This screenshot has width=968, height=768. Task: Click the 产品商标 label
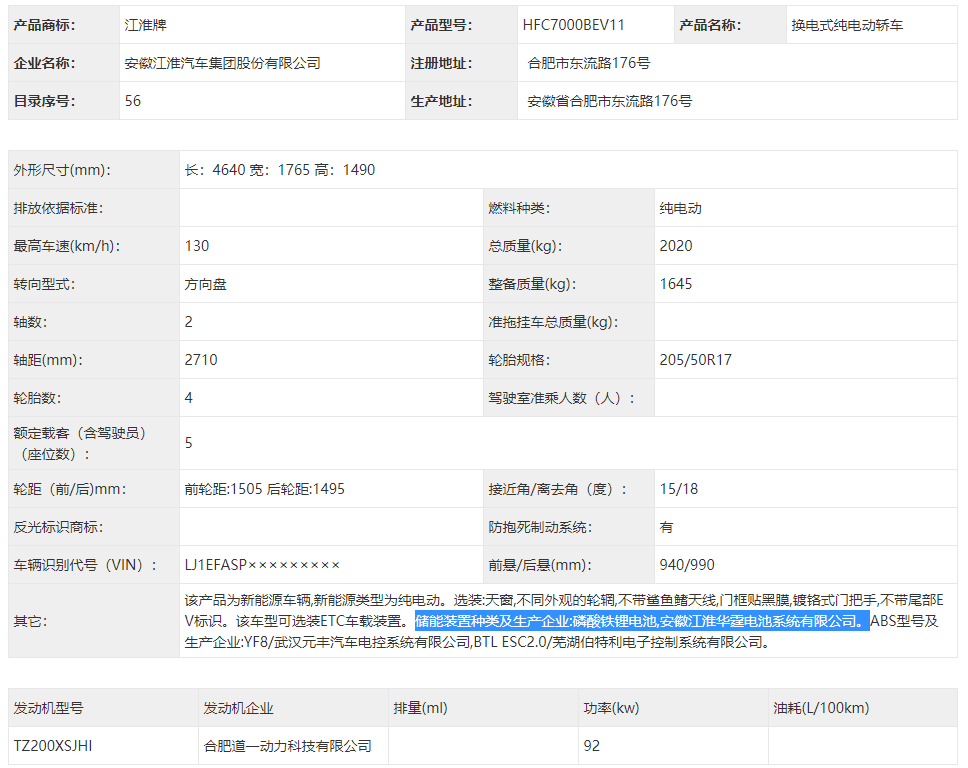point(44,25)
